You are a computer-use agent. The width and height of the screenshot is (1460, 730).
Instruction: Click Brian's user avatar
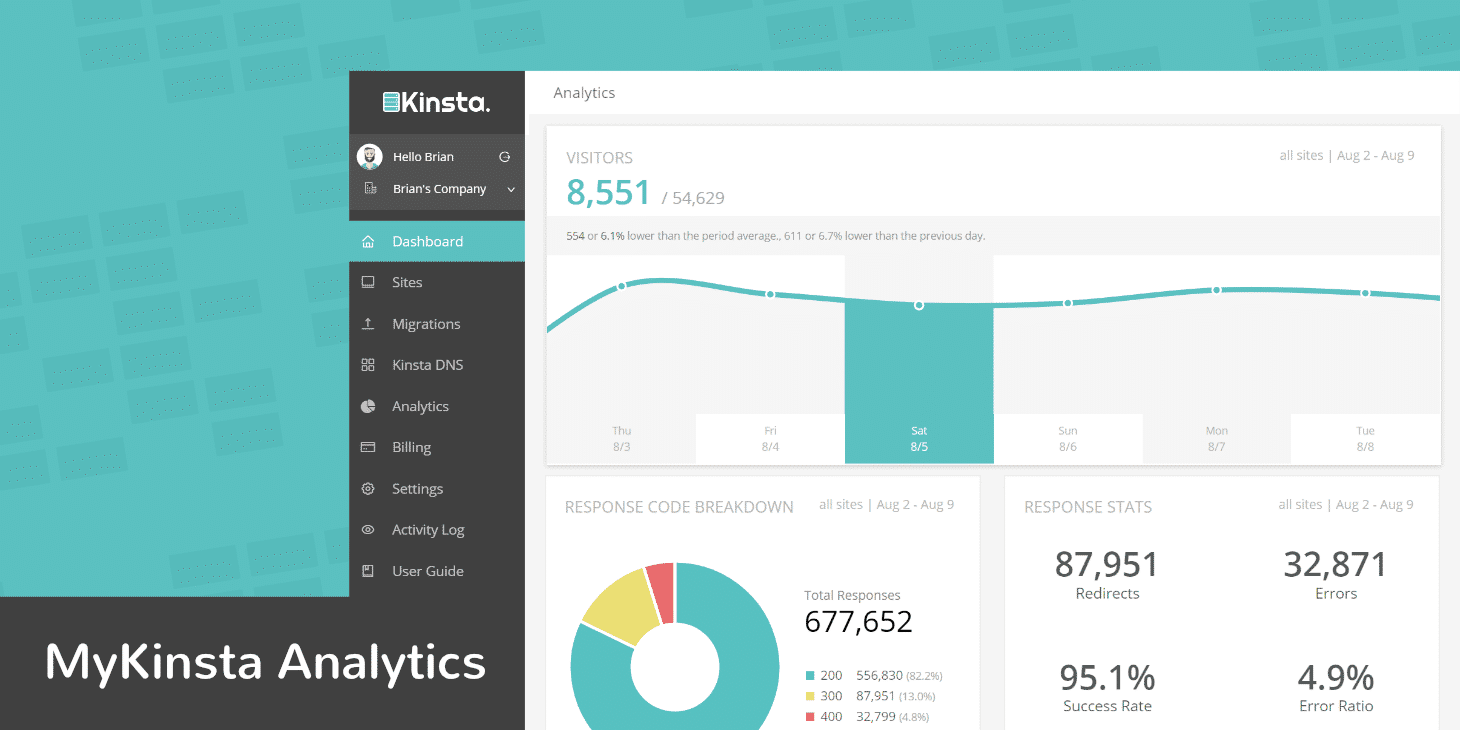pyautogui.click(x=370, y=157)
